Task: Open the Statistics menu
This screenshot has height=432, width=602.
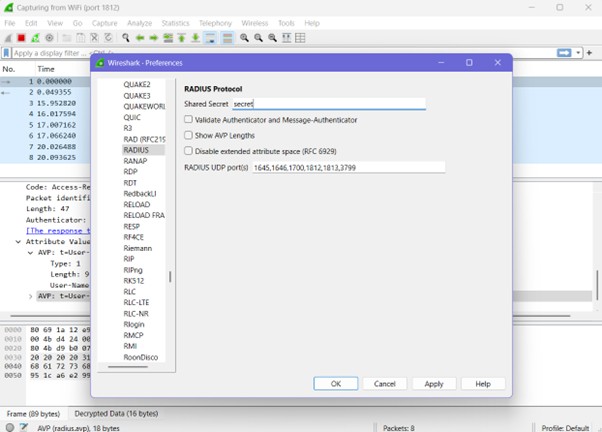Action: [x=175, y=23]
